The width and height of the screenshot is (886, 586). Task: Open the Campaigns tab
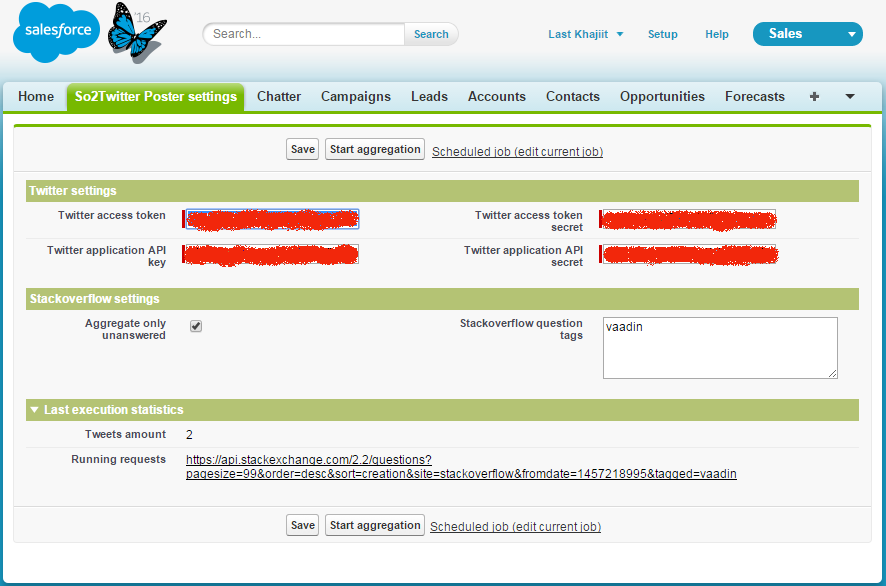[x=355, y=97]
